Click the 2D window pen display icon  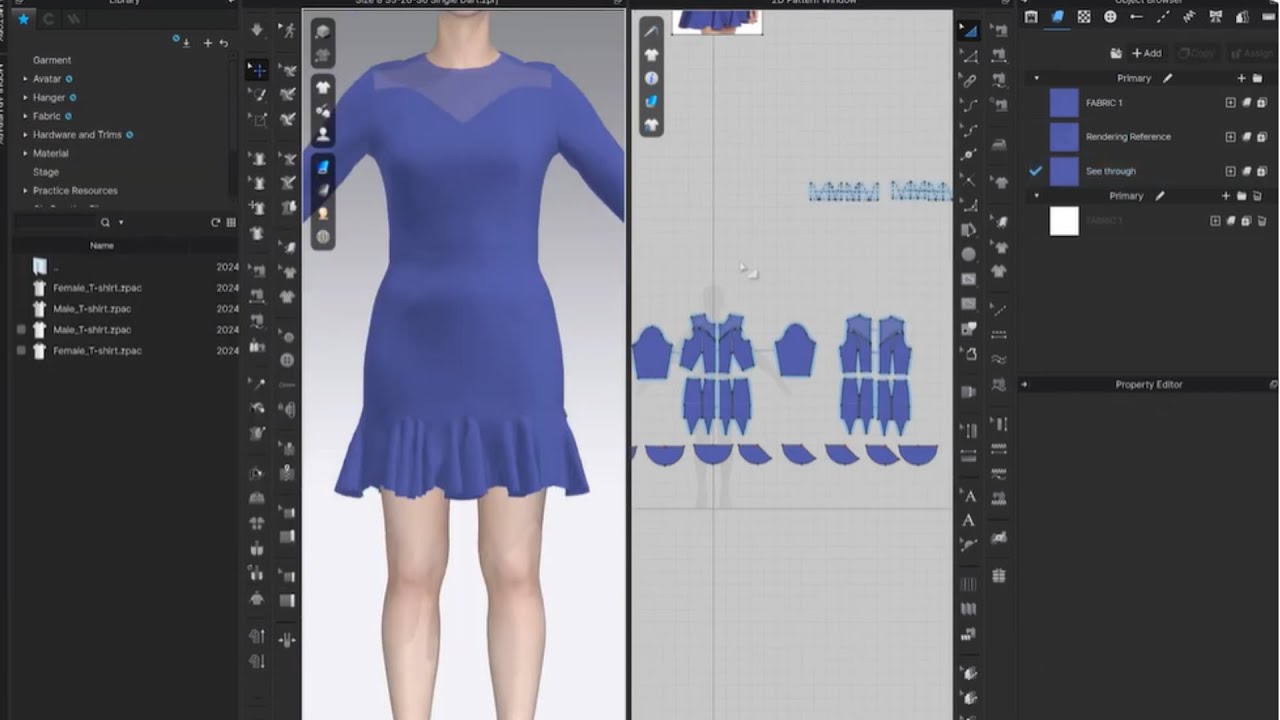tap(651, 32)
